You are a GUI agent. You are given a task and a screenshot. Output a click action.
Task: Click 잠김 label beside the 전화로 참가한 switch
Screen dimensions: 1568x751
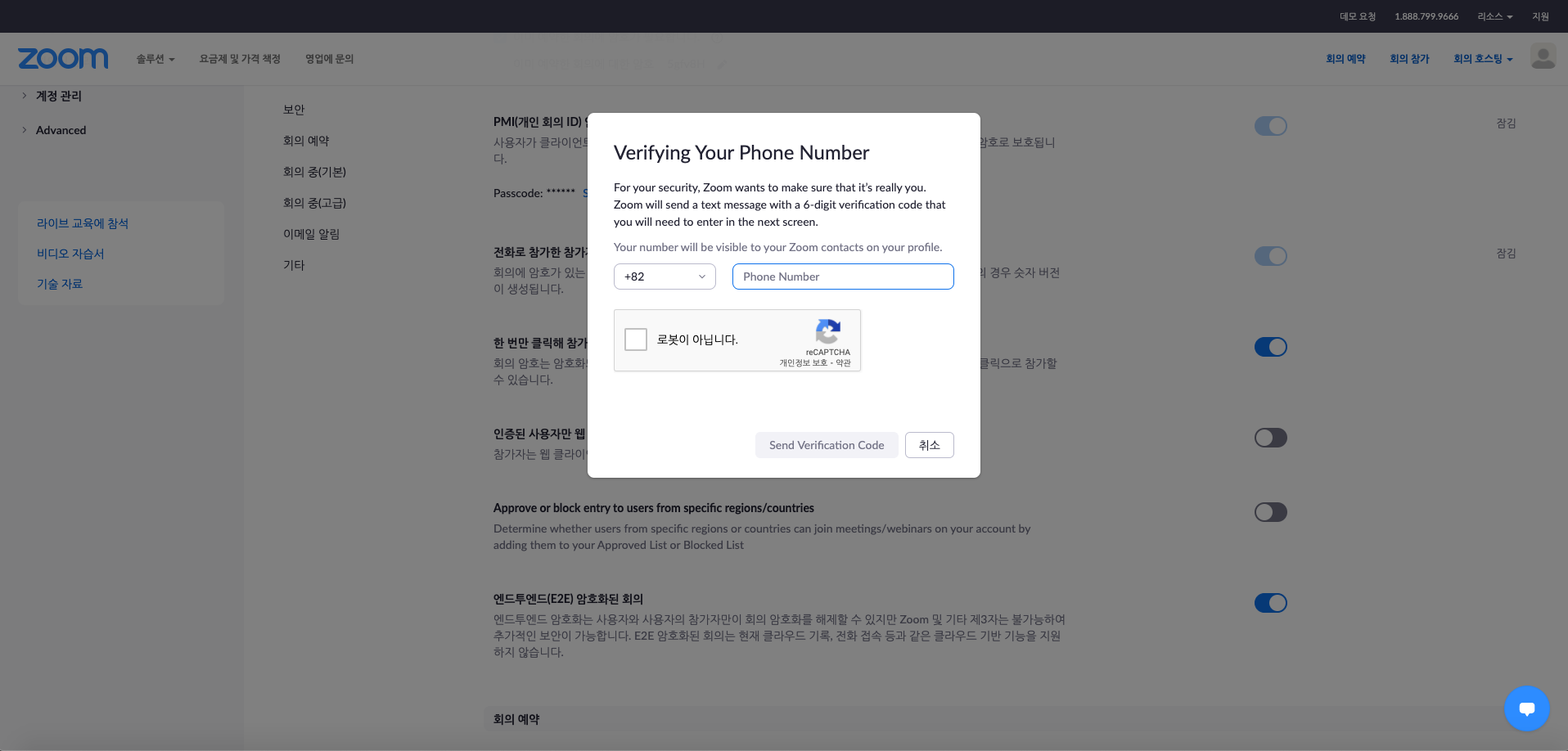click(x=1506, y=254)
